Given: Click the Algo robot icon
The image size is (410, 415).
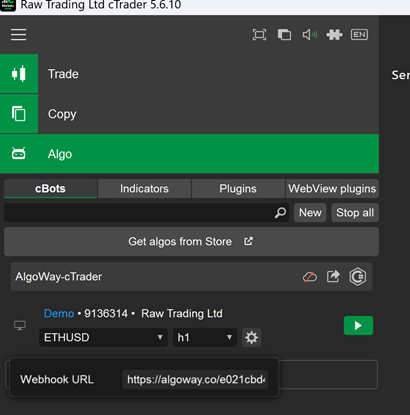Looking at the screenshot, I should point(19,154).
